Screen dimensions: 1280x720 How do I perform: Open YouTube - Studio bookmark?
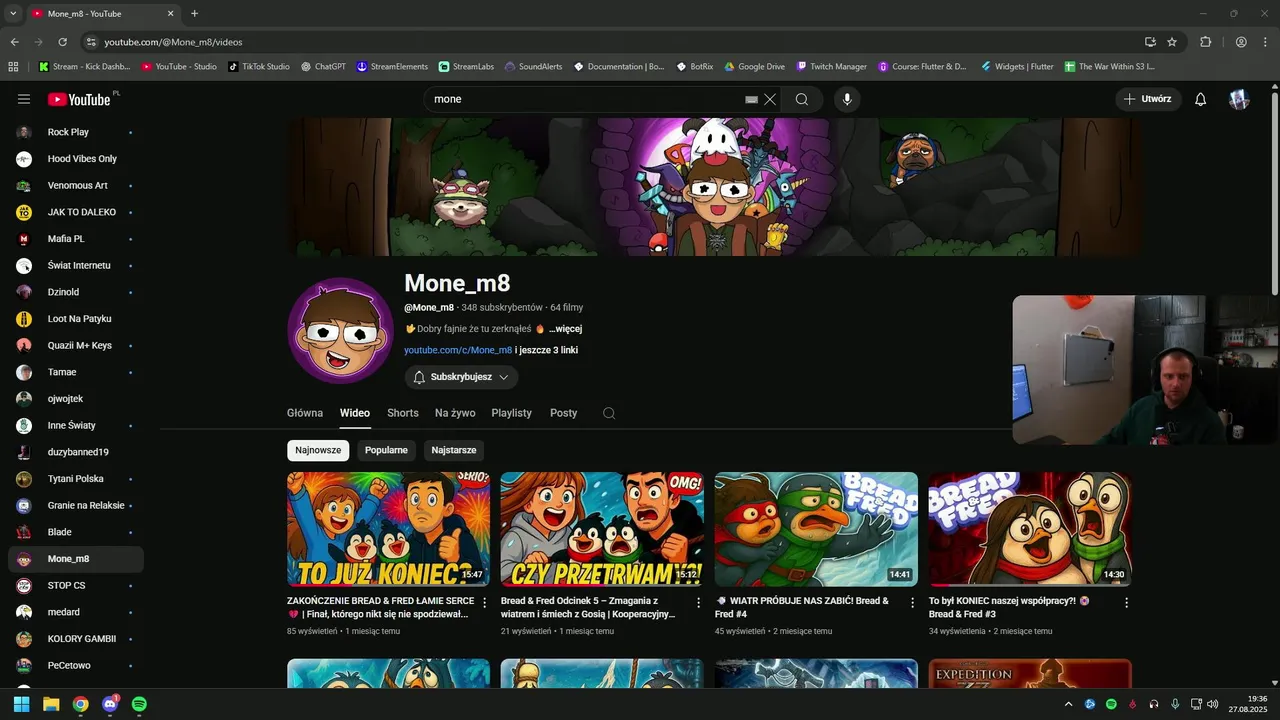pyautogui.click(x=179, y=67)
